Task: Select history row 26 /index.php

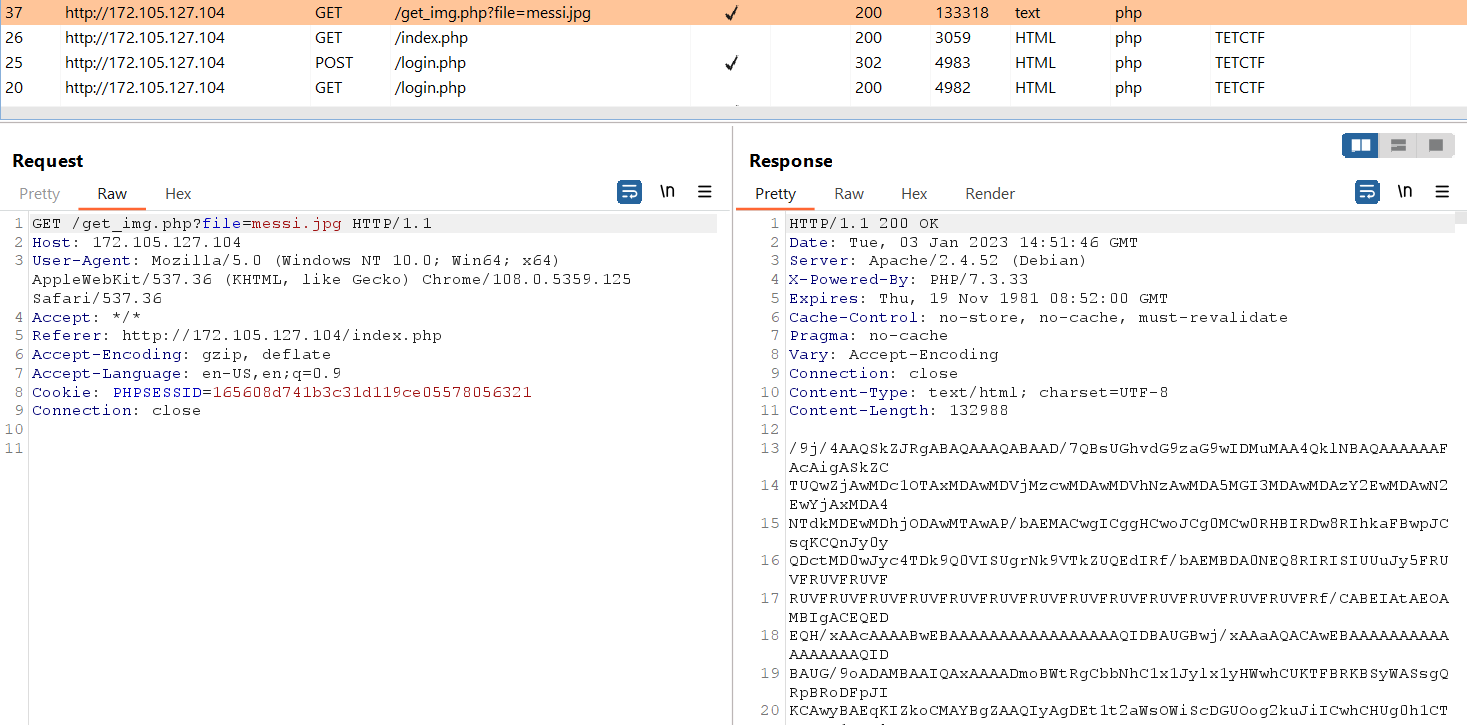Action: click(x=733, y=38)
